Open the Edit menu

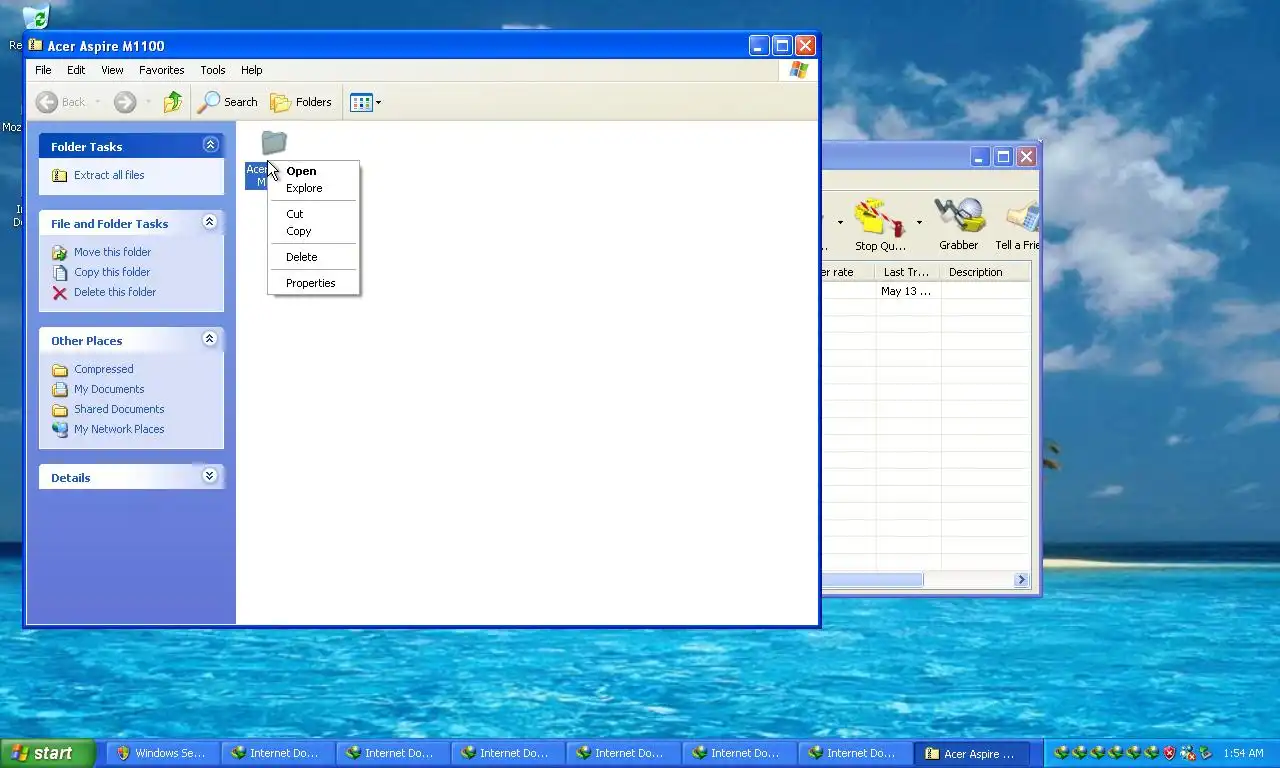tap(76, 70)
